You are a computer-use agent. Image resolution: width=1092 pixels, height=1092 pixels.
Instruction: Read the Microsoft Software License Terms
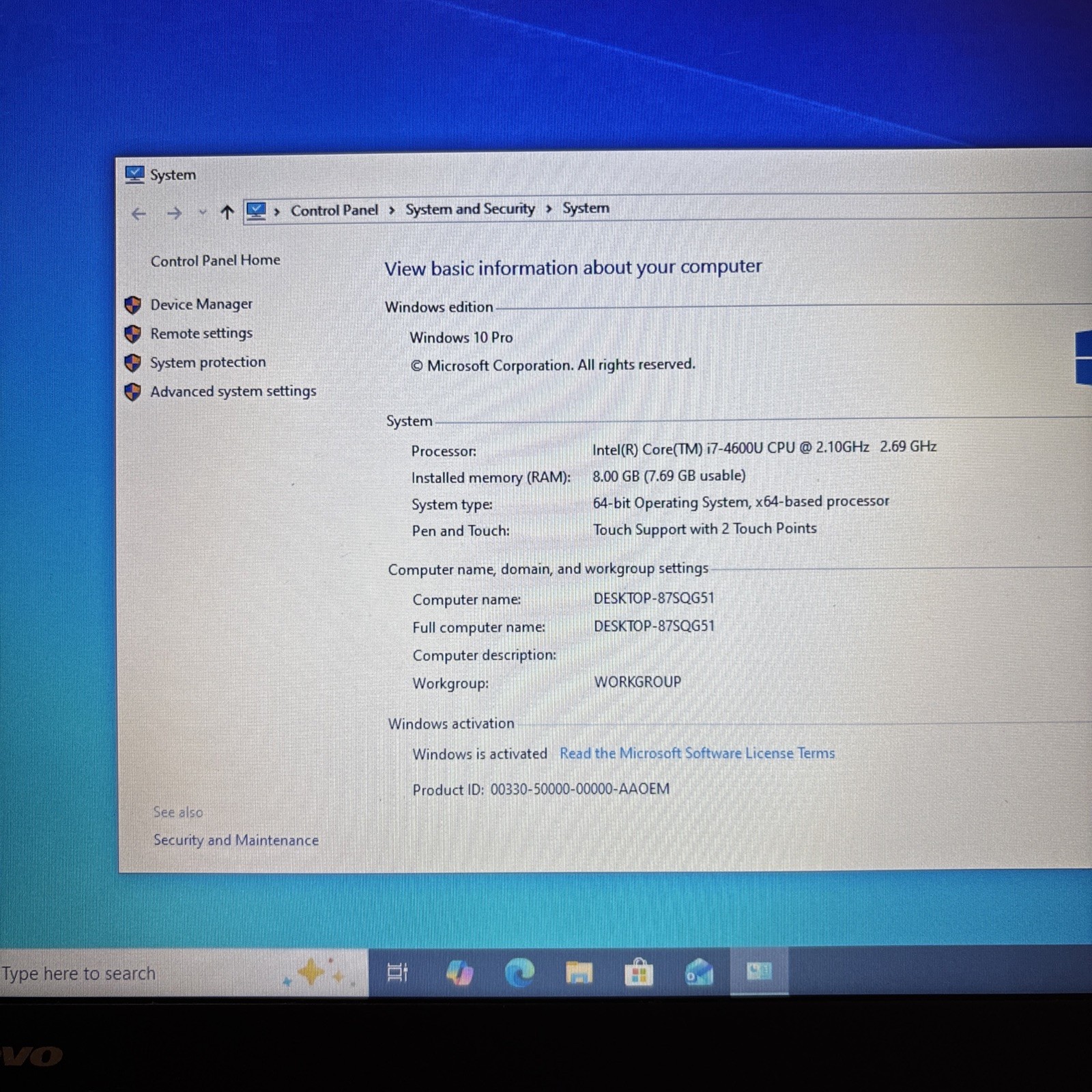point(698,753)
